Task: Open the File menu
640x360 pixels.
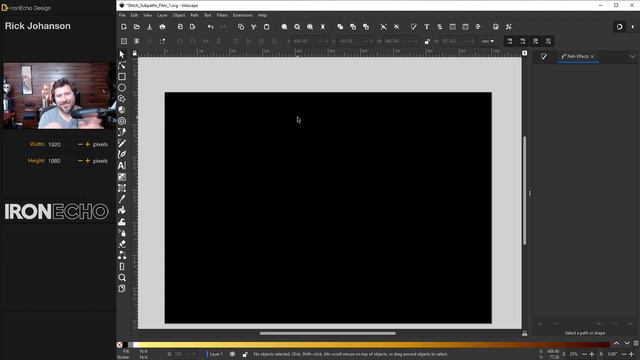Action: pos(122,15)
